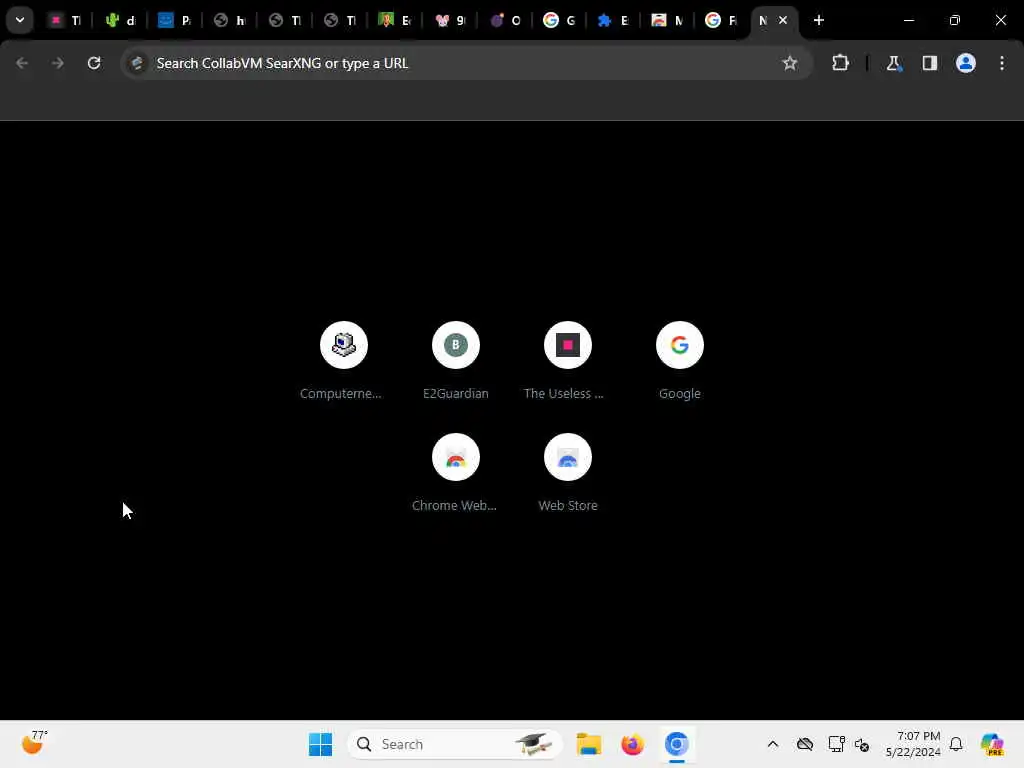Screen dimensions: 1024x768
Task: Open The Useless Web shortcut tile
Action: click(x=568, y=359)
